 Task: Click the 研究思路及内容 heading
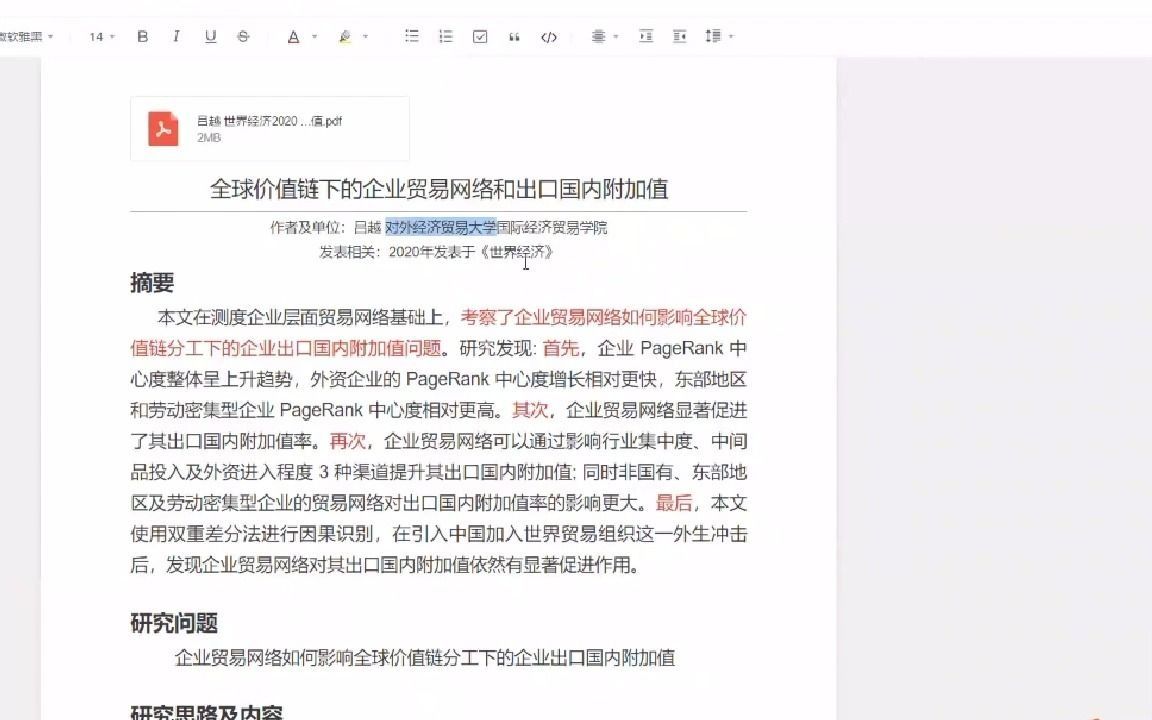pyautogui.click(x=206, y=713)
